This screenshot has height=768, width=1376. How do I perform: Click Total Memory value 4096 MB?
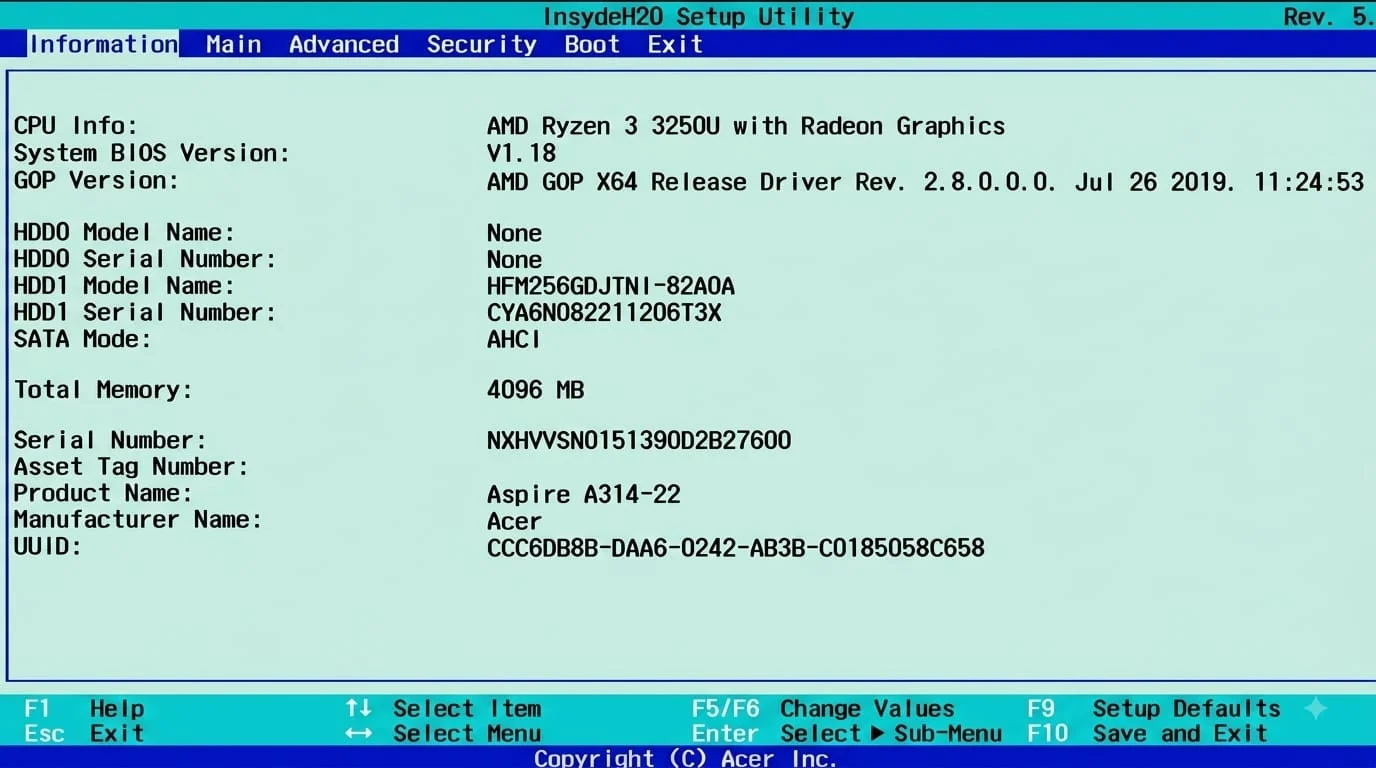pos(535,389)
